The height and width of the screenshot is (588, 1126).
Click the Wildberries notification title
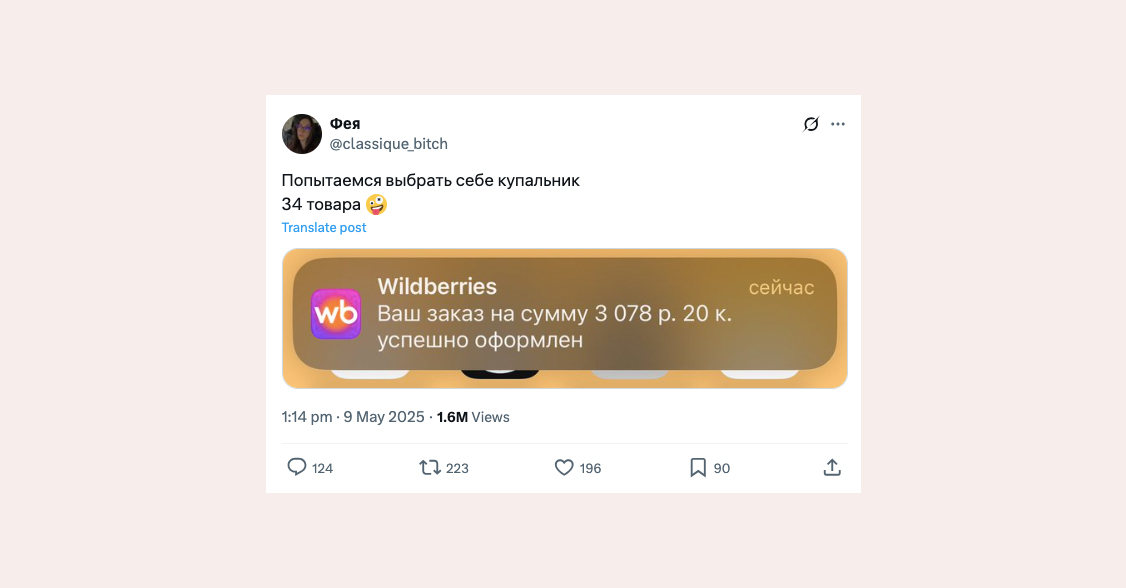[437, 286]
